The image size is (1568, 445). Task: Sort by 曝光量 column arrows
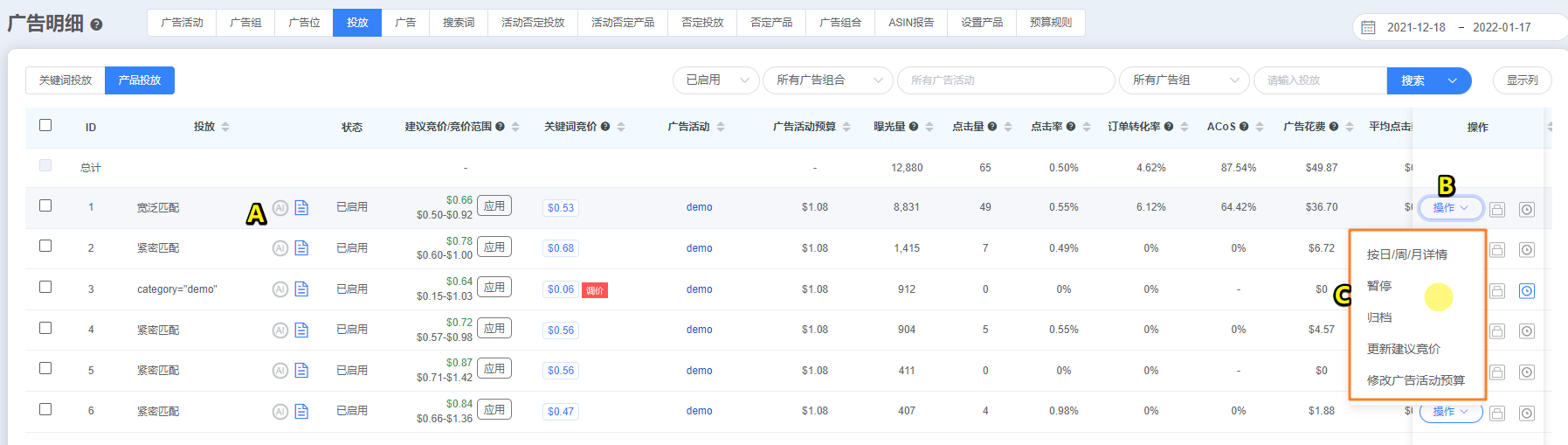(x=929, y=127)
